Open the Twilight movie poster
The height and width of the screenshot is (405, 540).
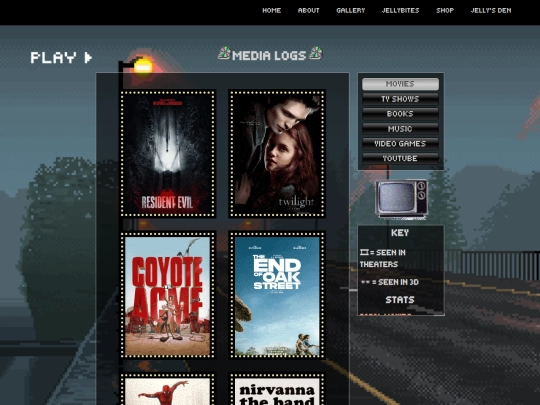[277, 154]
